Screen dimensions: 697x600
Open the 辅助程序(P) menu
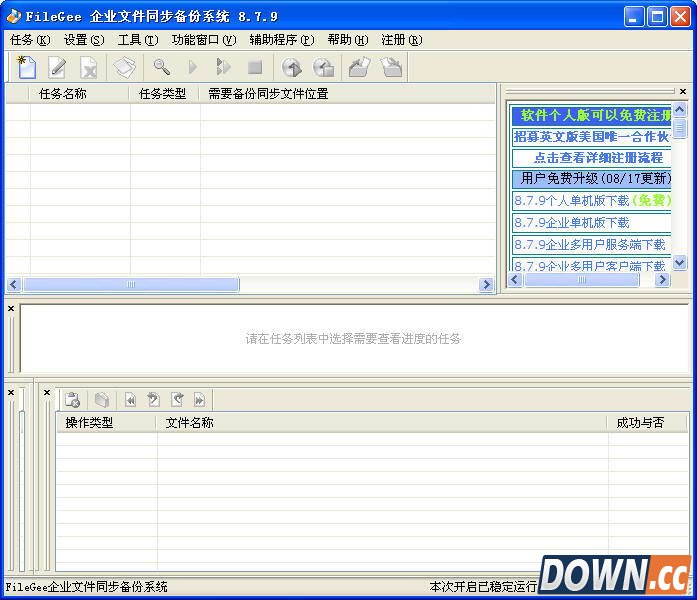282,40
